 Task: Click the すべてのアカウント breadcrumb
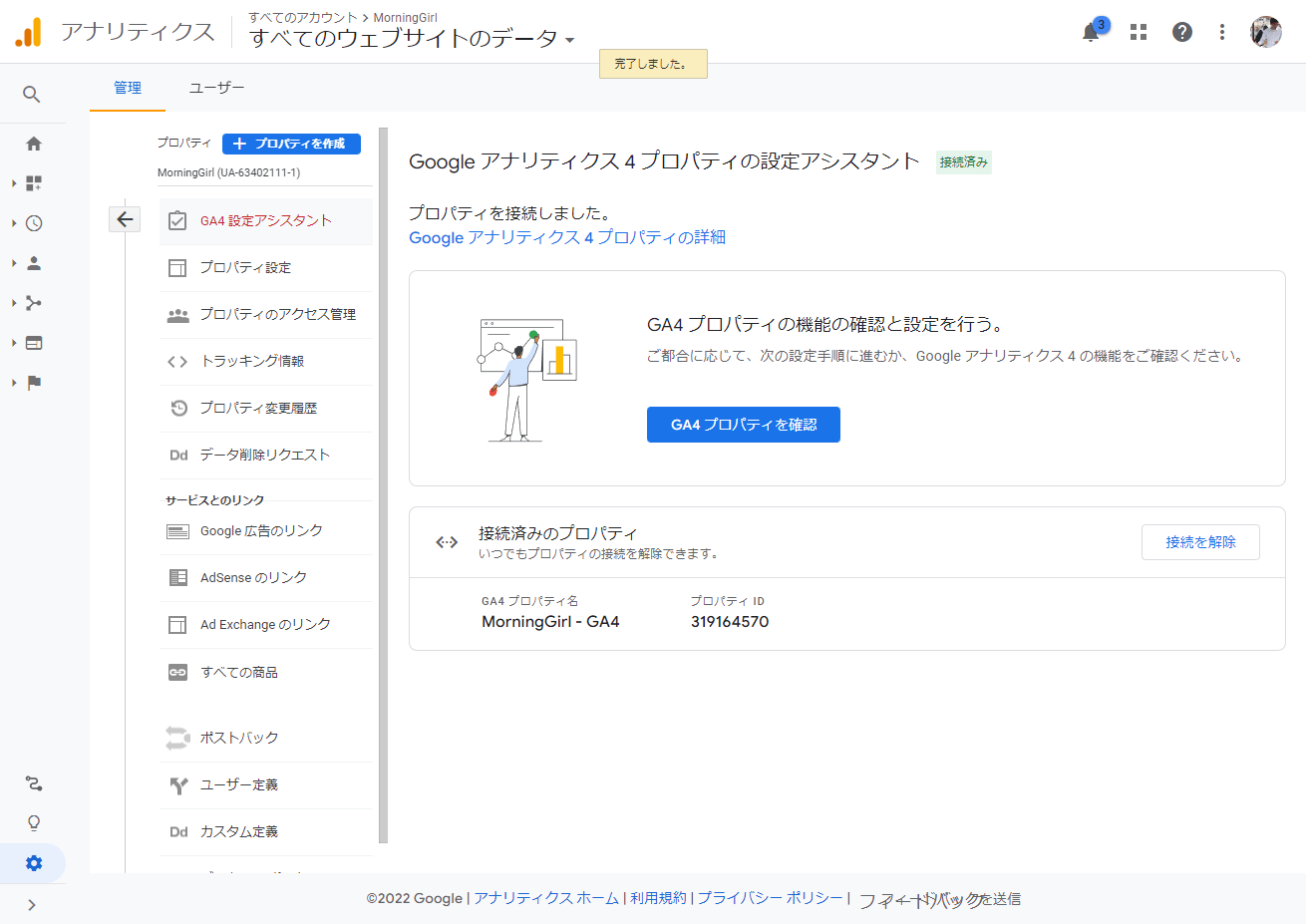pyautogui.click(x=303, y=18)
